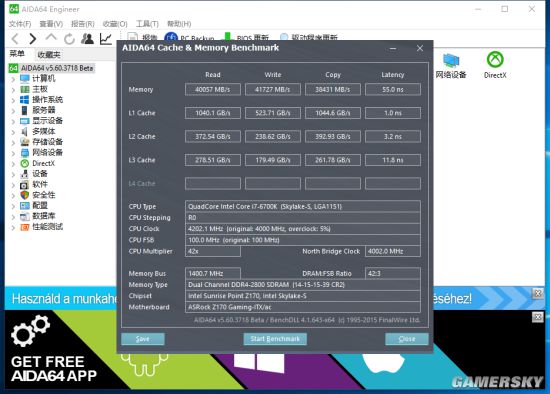Click the Close button in benchmark dialog
This screenshot has height=394, width=550.
407,339
